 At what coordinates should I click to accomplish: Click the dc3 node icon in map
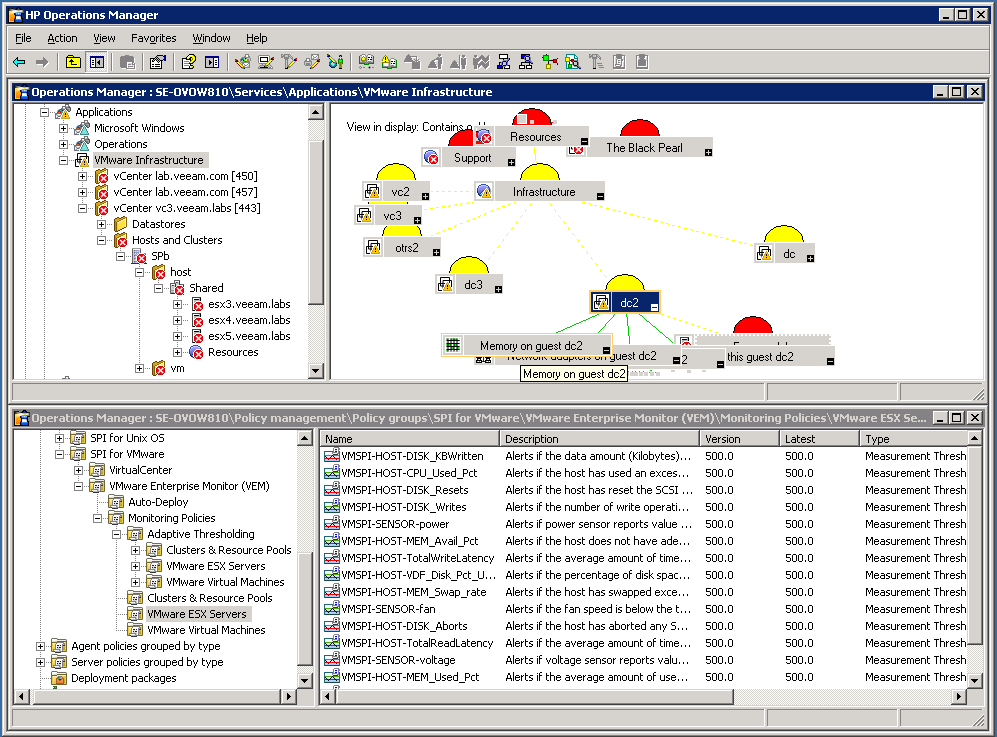coord(446,284)
